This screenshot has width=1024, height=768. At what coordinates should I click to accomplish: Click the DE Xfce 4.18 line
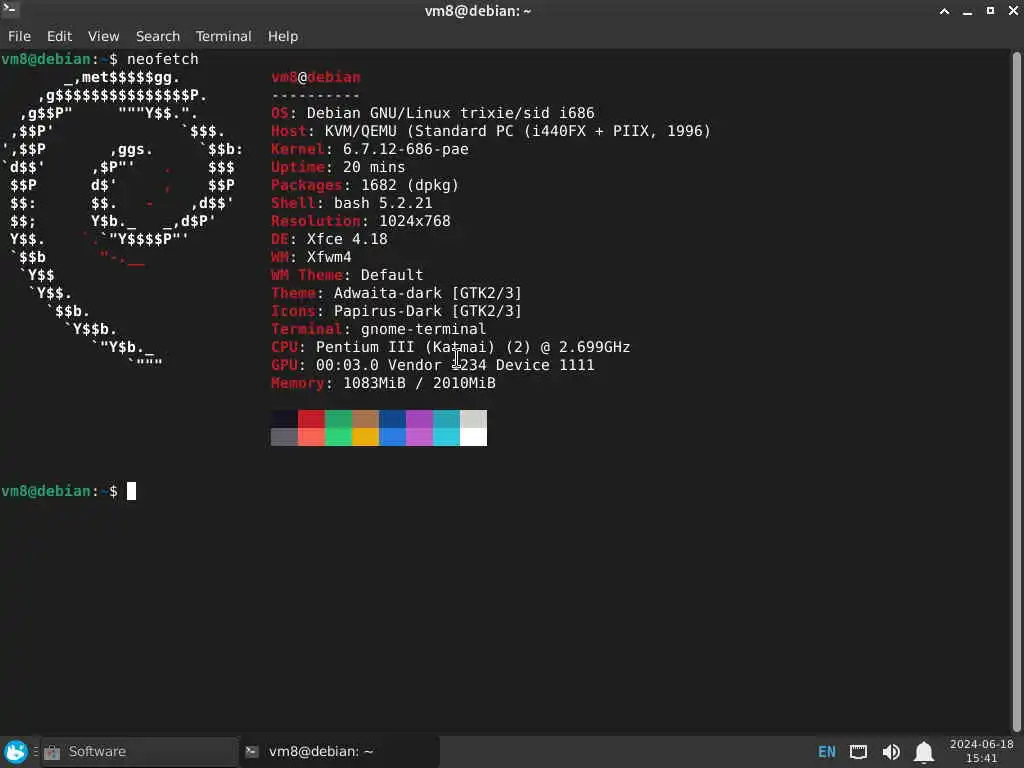tap(329, 239)
